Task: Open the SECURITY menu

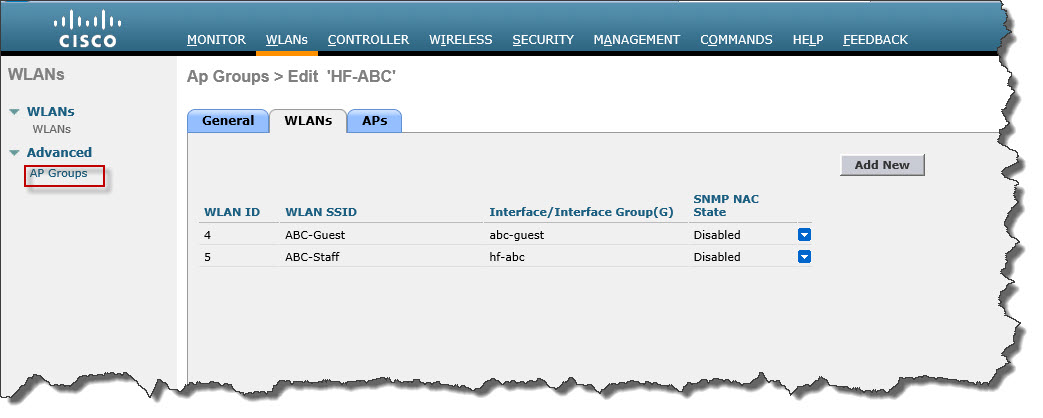Action: 543,40
